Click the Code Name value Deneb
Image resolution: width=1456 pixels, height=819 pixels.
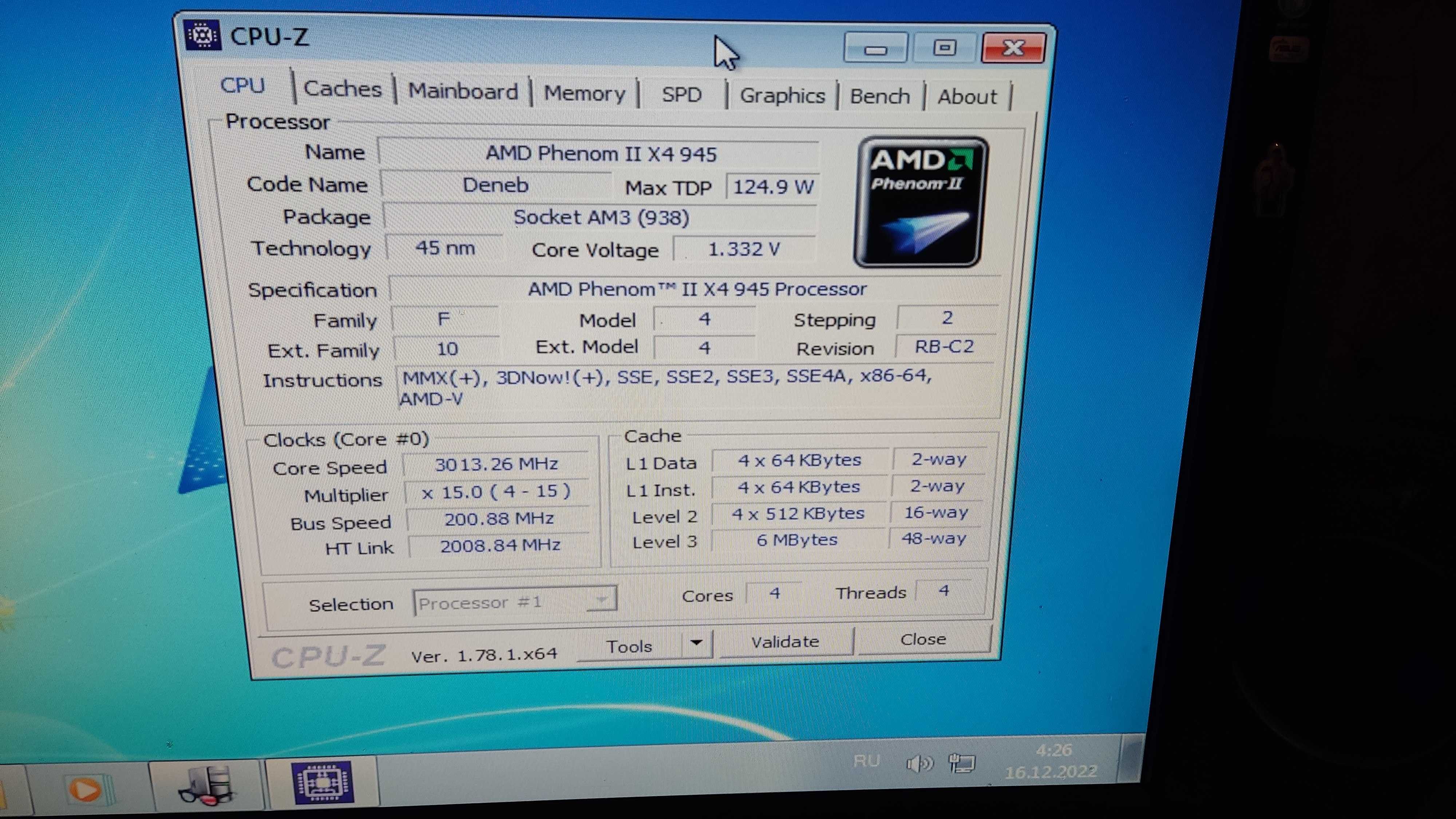coord(496,185)
